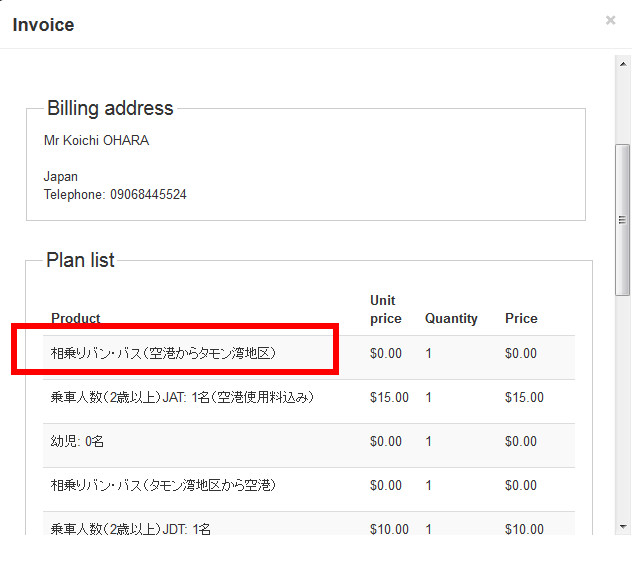Click the Unit price column header
632x561 pixels.
pyautogui.click(x=385, y=309)
